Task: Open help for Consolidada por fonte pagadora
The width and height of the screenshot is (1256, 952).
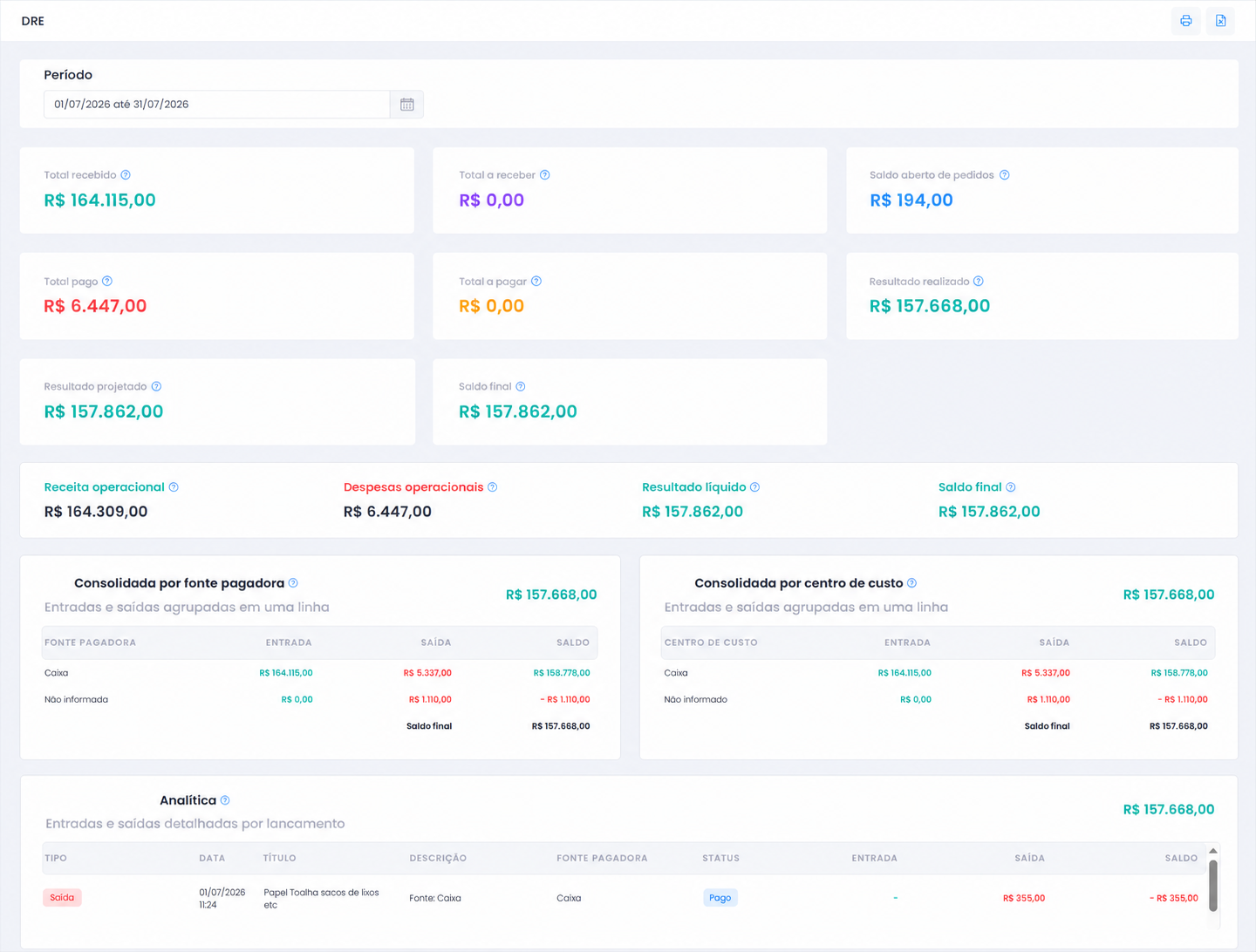Action: [x=293, y=583]
